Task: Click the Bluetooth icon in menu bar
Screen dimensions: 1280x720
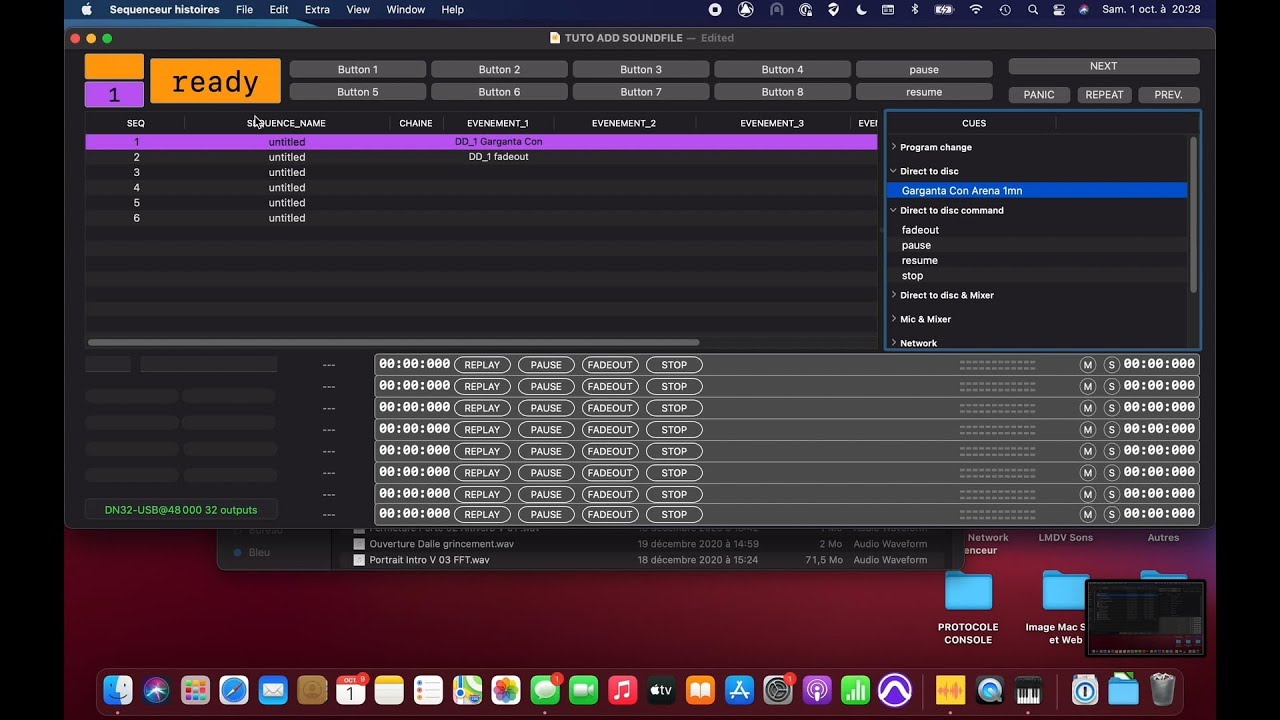Action: point(914,10)
